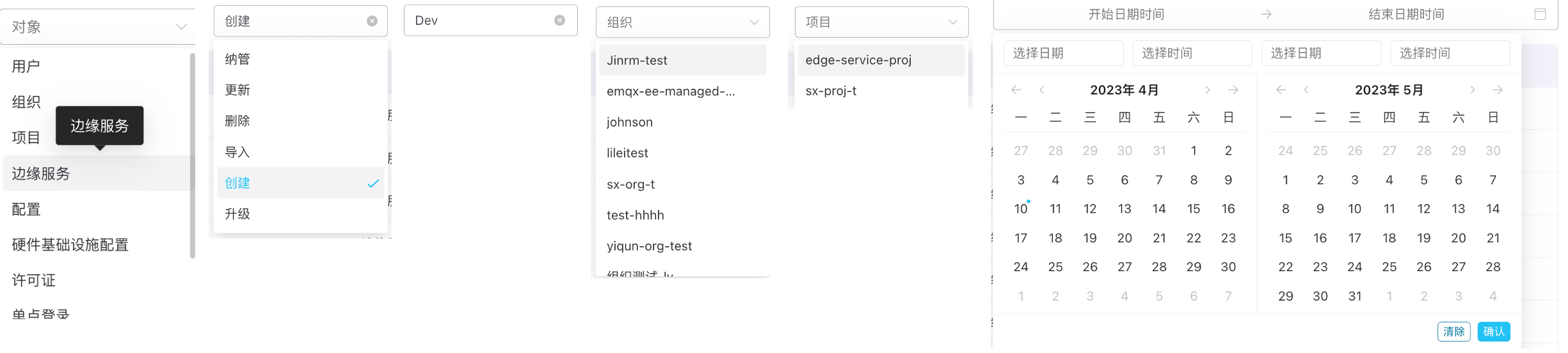Click the calendar icon in the date range field
Viewport: 1568px width, 353px height.
(x=1540, y=14)
